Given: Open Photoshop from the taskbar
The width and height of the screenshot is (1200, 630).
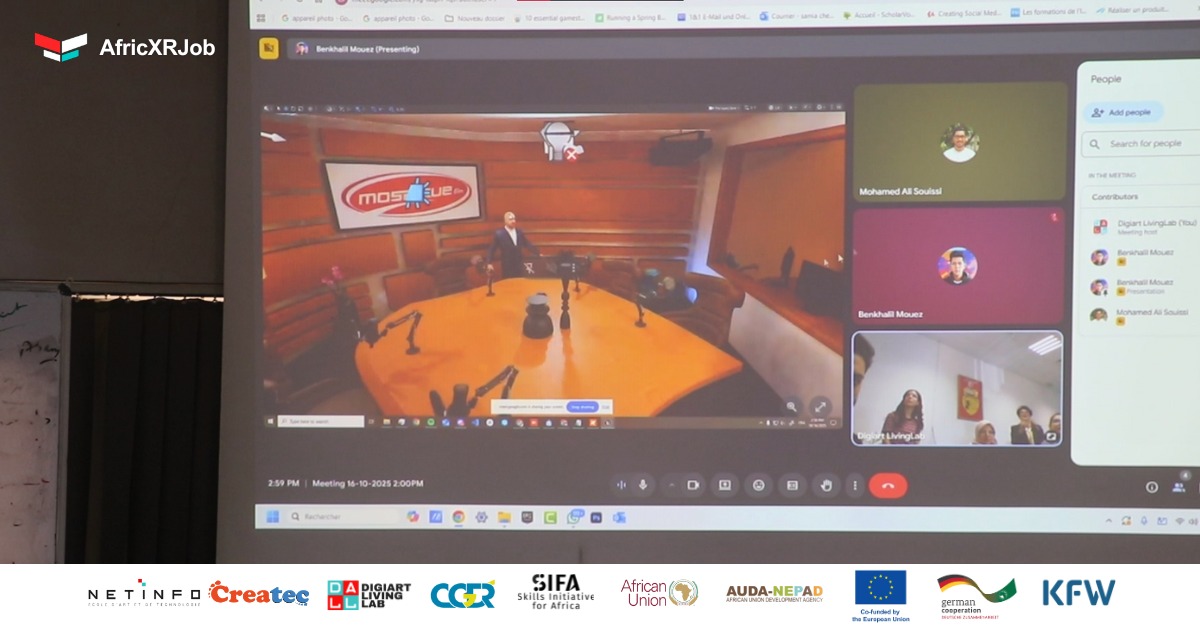Looking at the screenshot, I should [596, 517].
